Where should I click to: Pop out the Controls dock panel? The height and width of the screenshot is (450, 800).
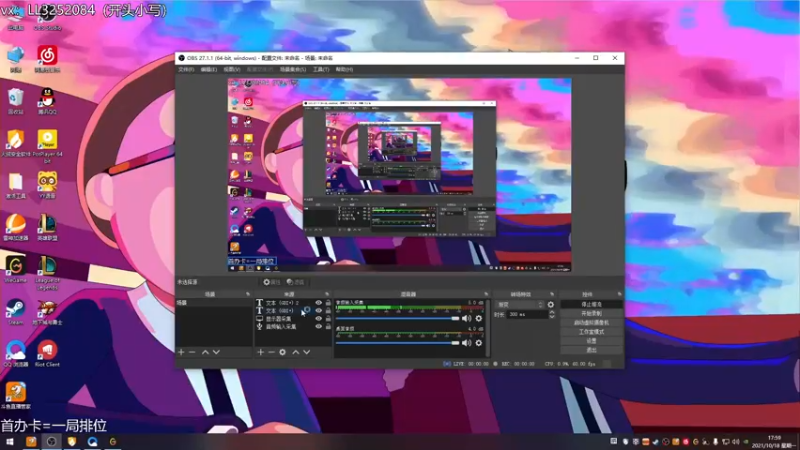pos(619,294)
